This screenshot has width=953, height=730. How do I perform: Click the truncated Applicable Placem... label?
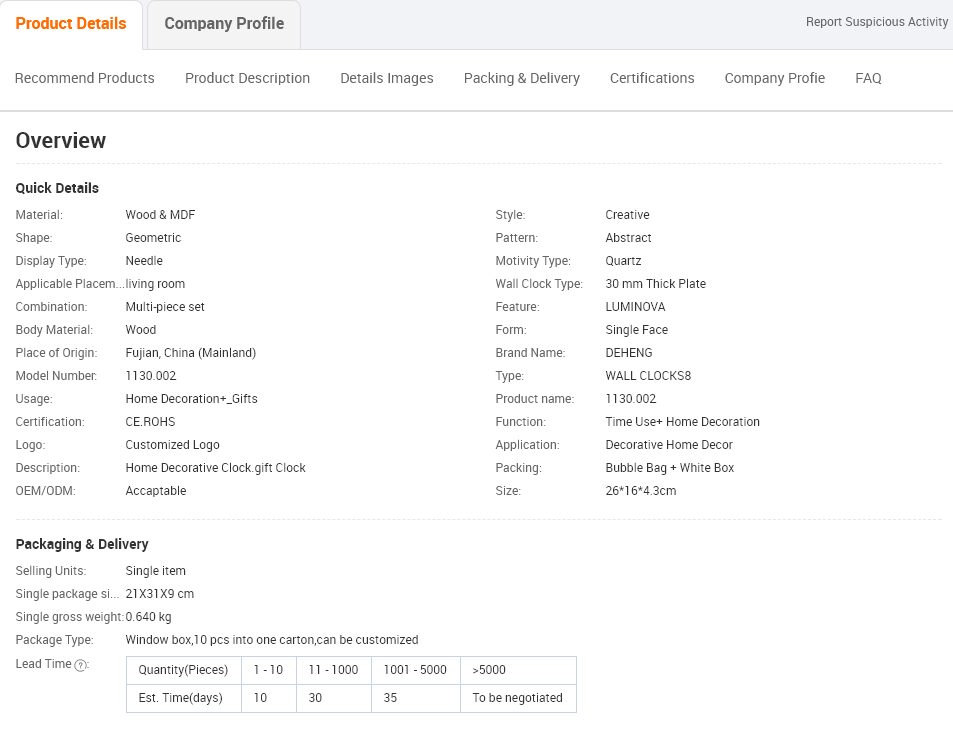click(69, 284)
